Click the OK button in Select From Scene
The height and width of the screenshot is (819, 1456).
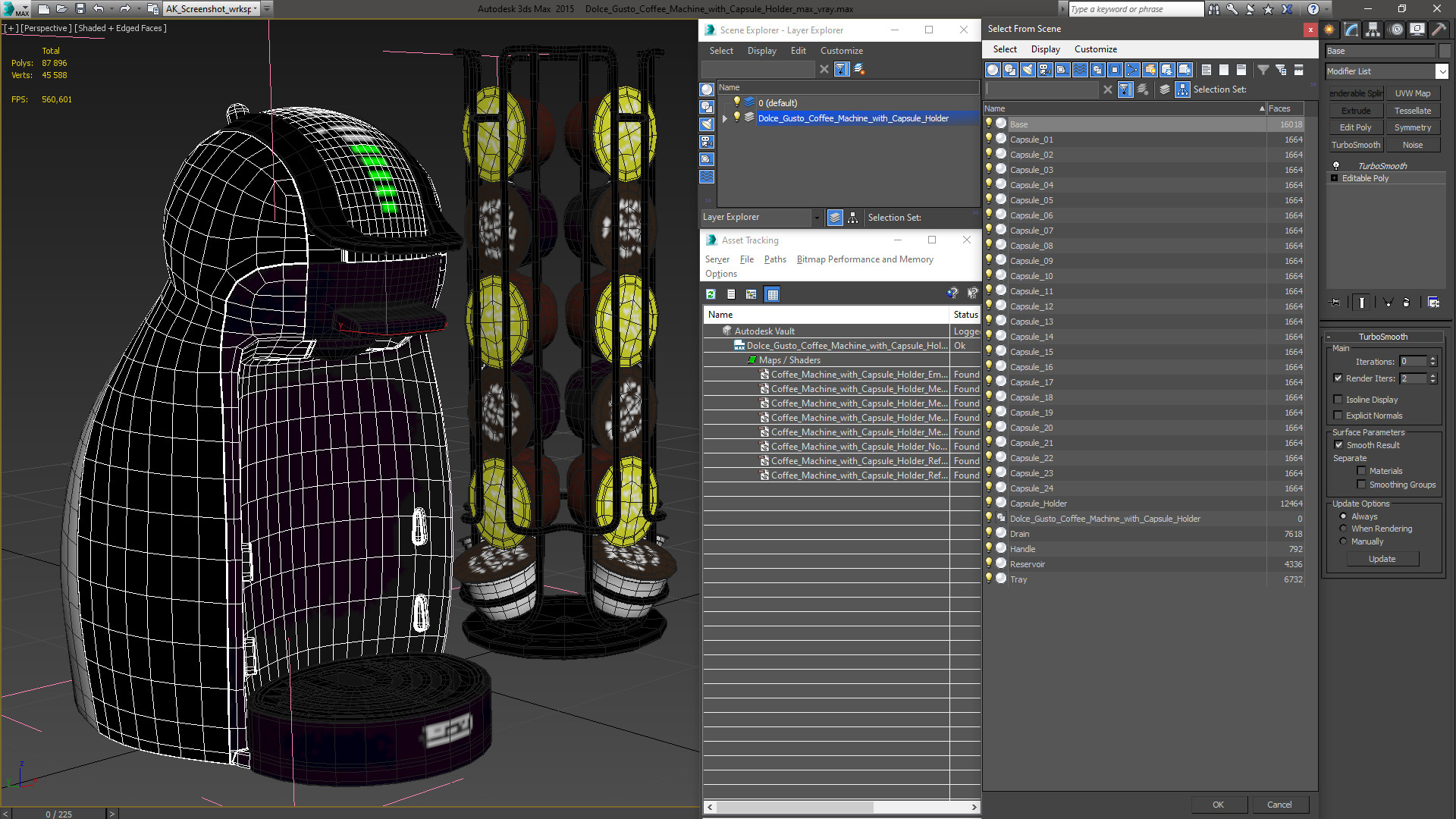coord(1218,805)
